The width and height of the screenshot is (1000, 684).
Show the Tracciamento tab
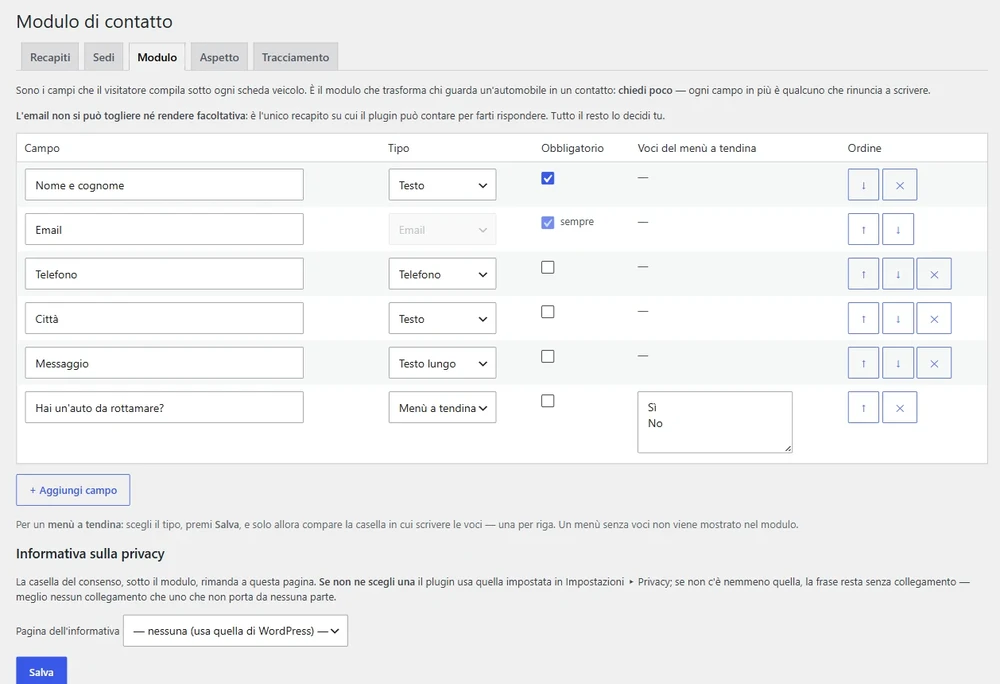point(295,57)
